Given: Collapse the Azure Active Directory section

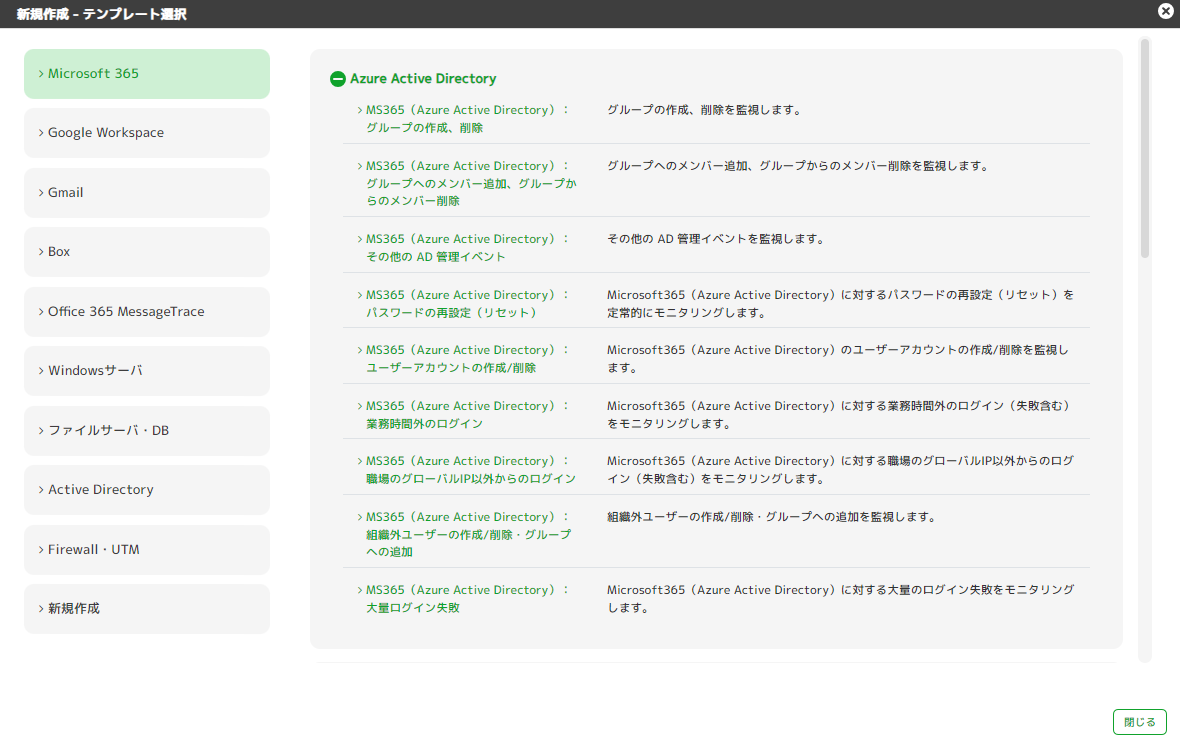Looking at the screenshot, I should [x=338, y=79].
